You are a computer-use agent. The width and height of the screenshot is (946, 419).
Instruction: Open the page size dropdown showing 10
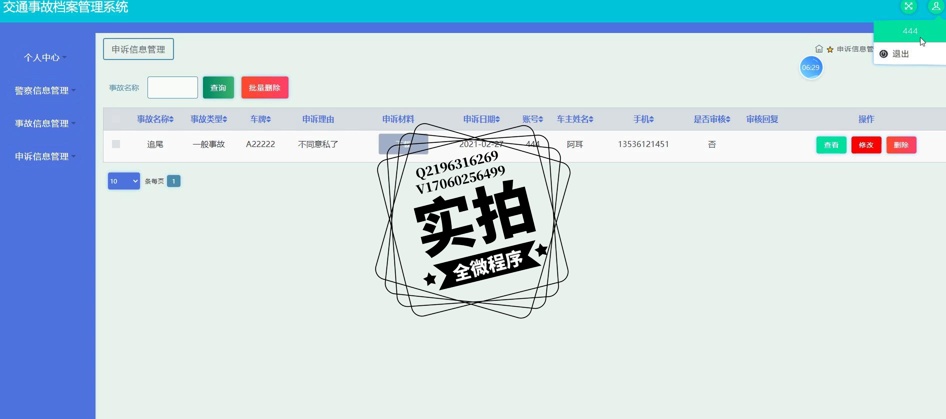123,181
